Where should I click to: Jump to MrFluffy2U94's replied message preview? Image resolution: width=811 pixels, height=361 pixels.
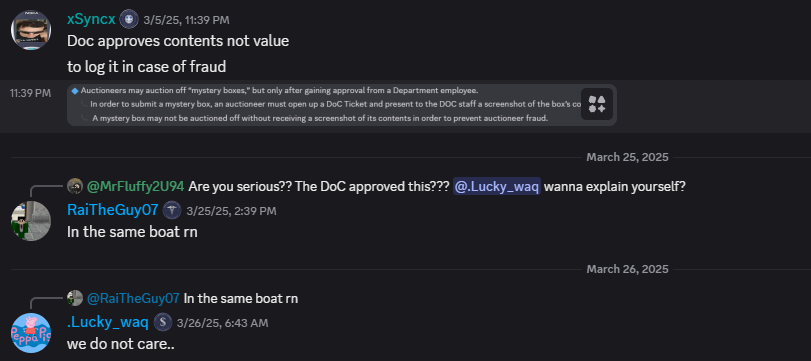(x=437, y=187)
